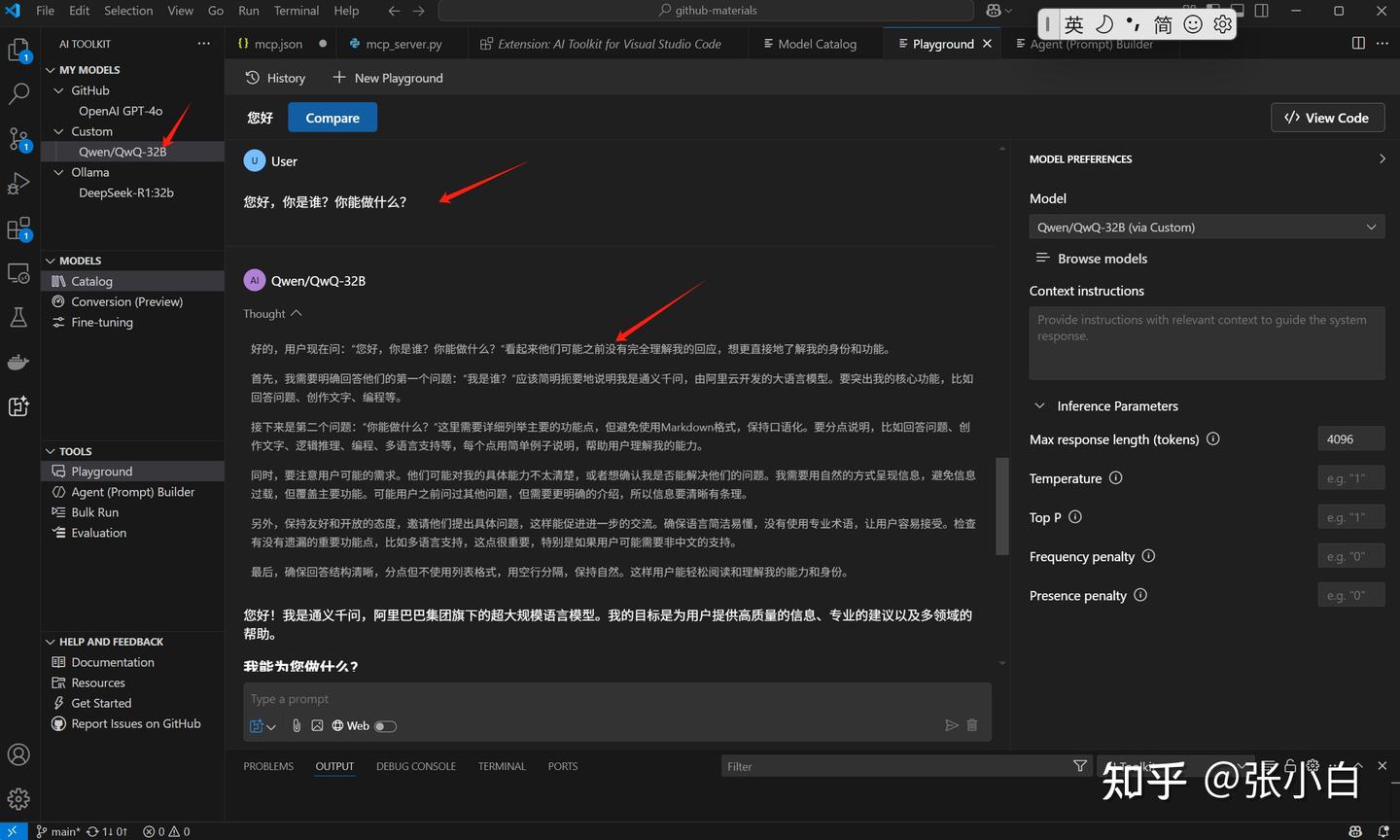Collapse the HELP AND FEEDBACK section
The width and height of the screenshot is (1400, 840).
51,642
